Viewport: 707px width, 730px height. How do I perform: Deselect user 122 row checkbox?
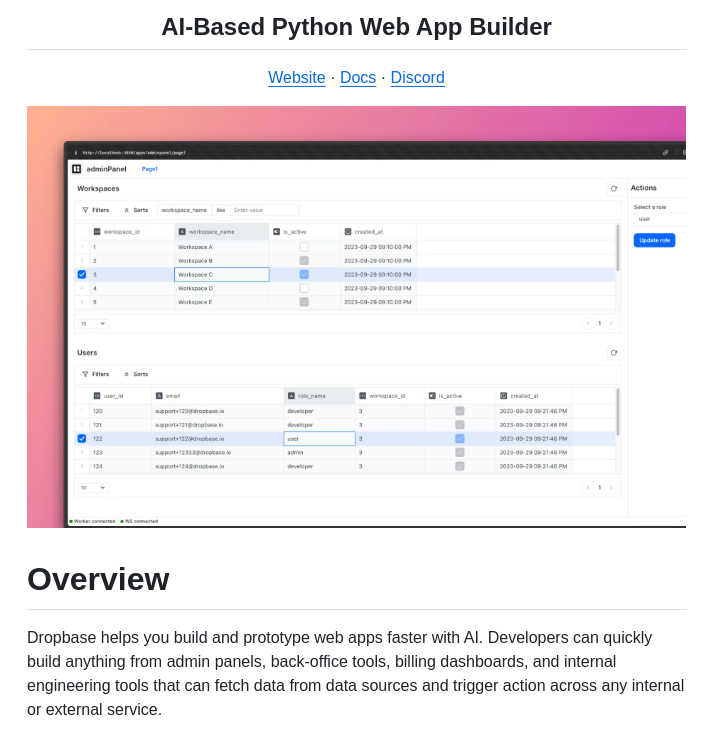[x=82, y=438]
